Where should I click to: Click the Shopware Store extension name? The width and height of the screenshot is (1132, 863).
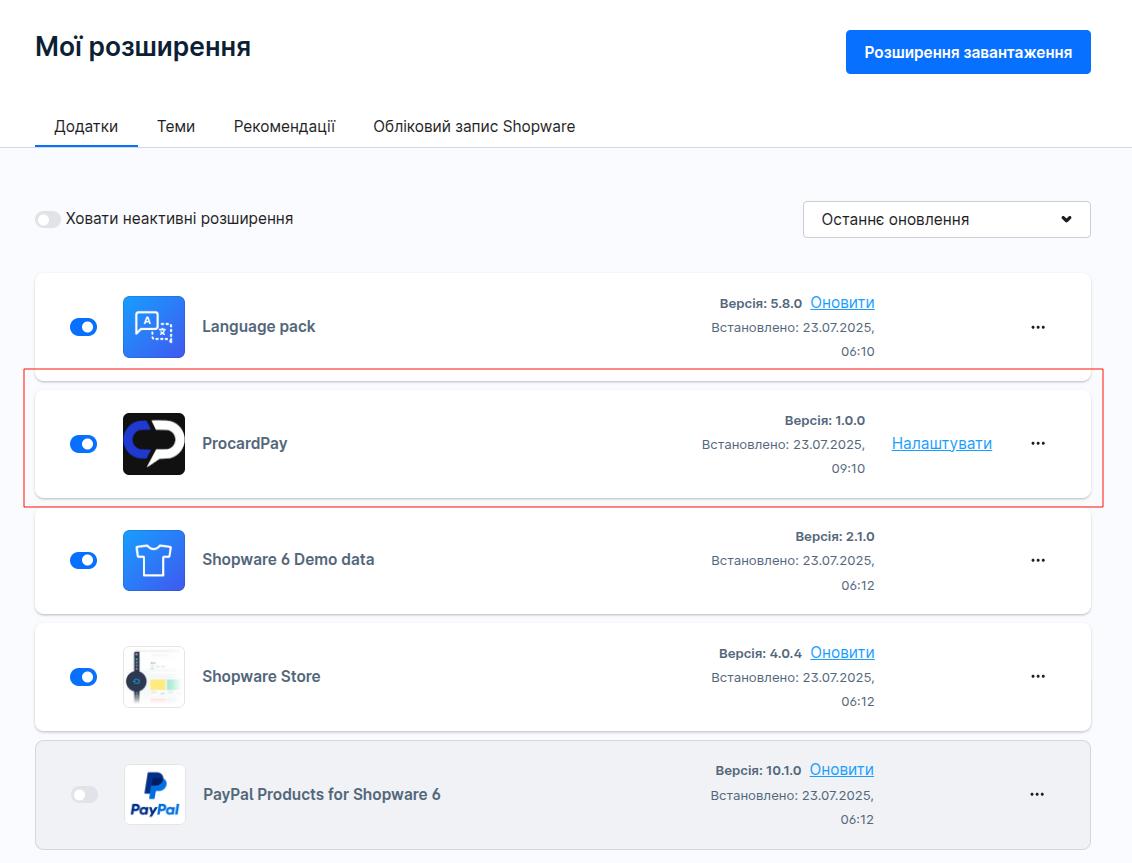261,677
